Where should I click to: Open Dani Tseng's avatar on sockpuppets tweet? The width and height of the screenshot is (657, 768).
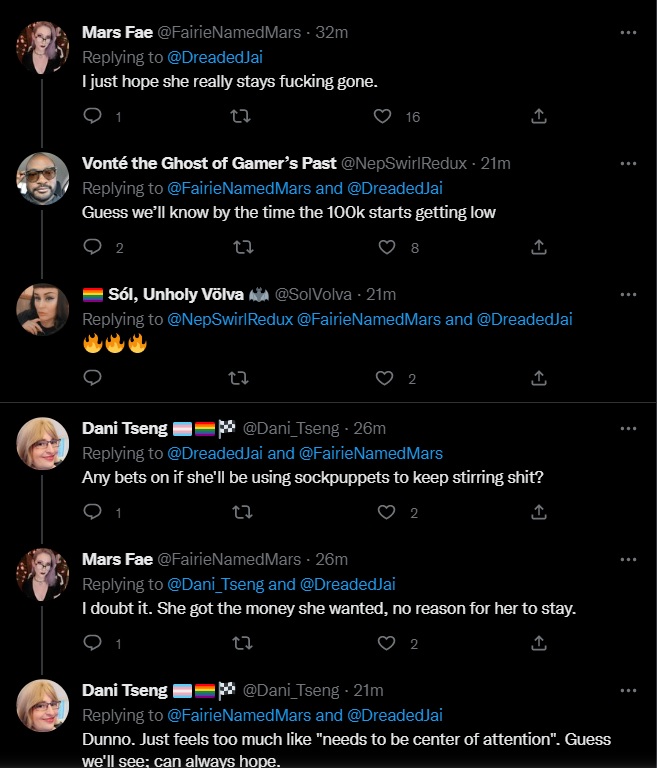click(x=43, y=444)
